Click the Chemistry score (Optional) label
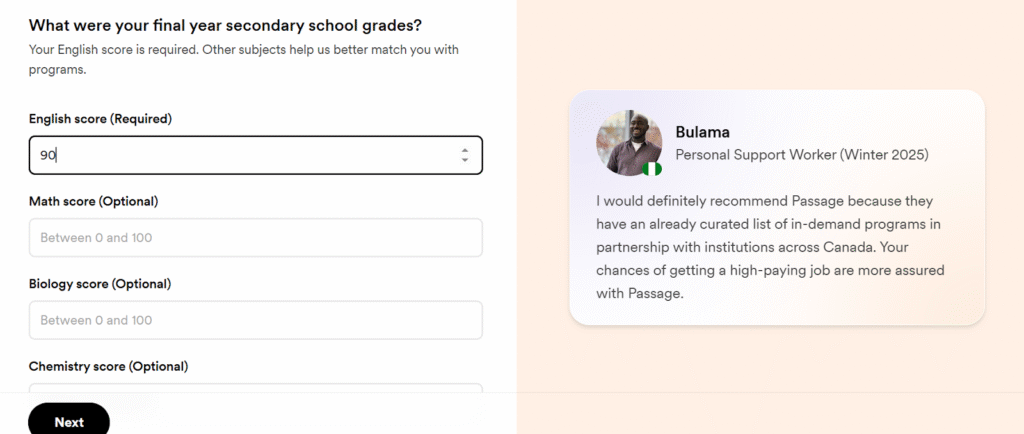Screen dimensions: 1024x434 click(108, 366)
